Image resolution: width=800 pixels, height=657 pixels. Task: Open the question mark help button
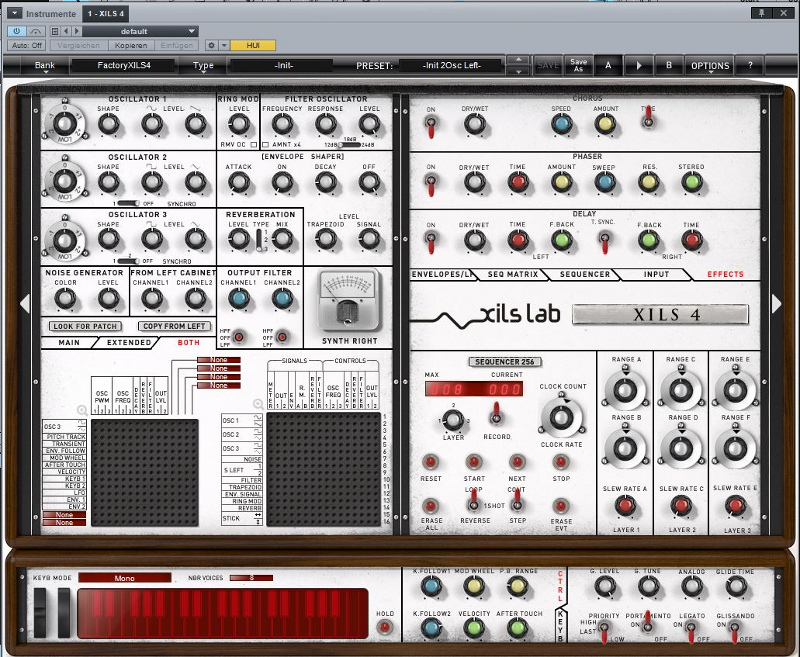[x=750, y=66]
